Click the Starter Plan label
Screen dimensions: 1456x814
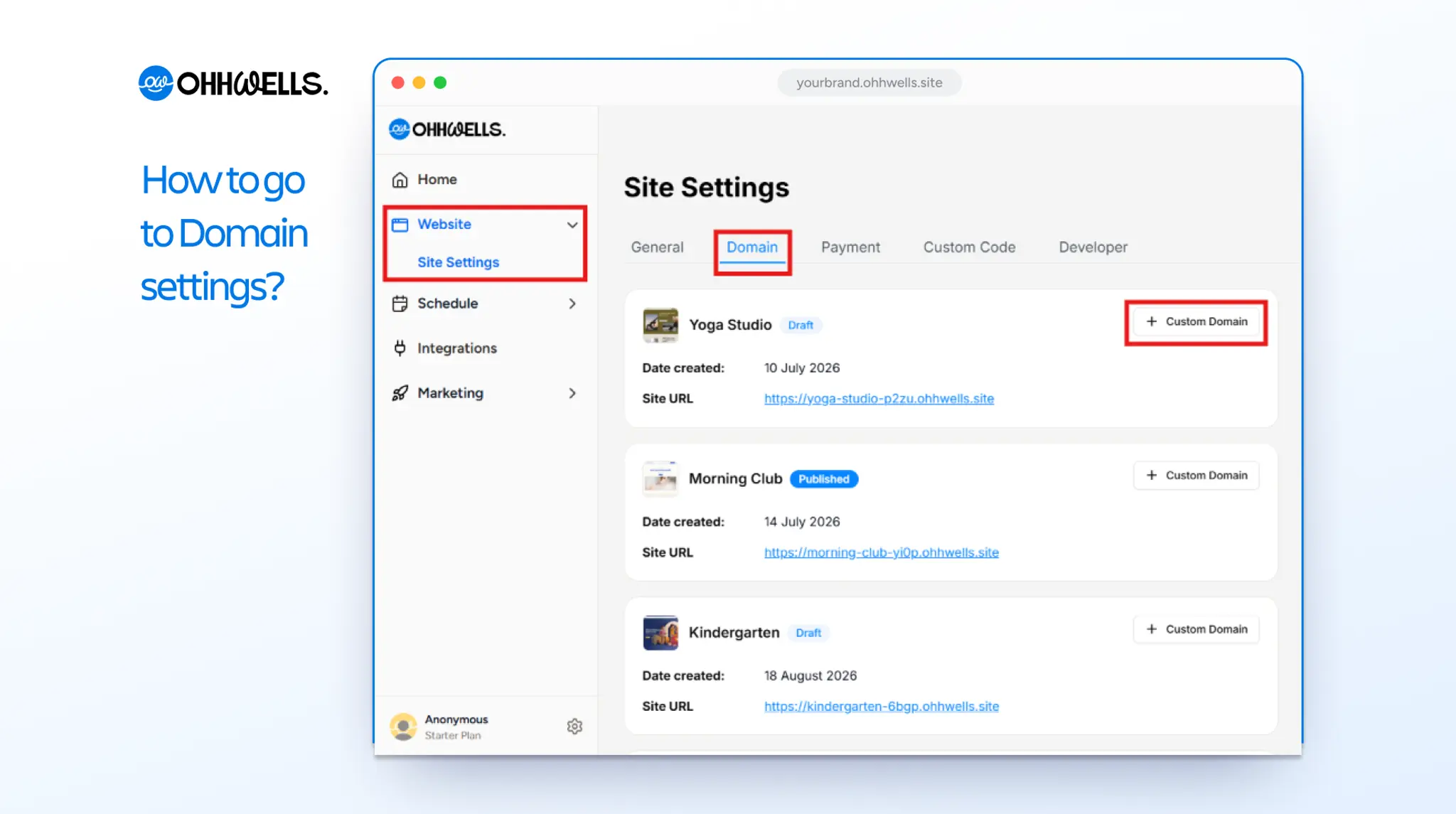tap(453, 736)
